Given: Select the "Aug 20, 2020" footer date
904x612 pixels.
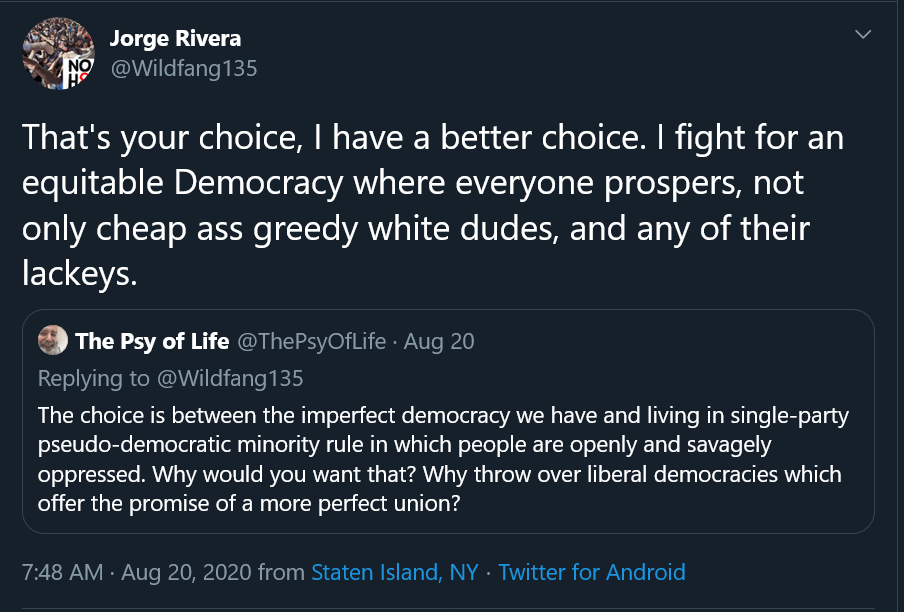Looking at the screenshot, I should pyautogui.click(x=186, y=573).
